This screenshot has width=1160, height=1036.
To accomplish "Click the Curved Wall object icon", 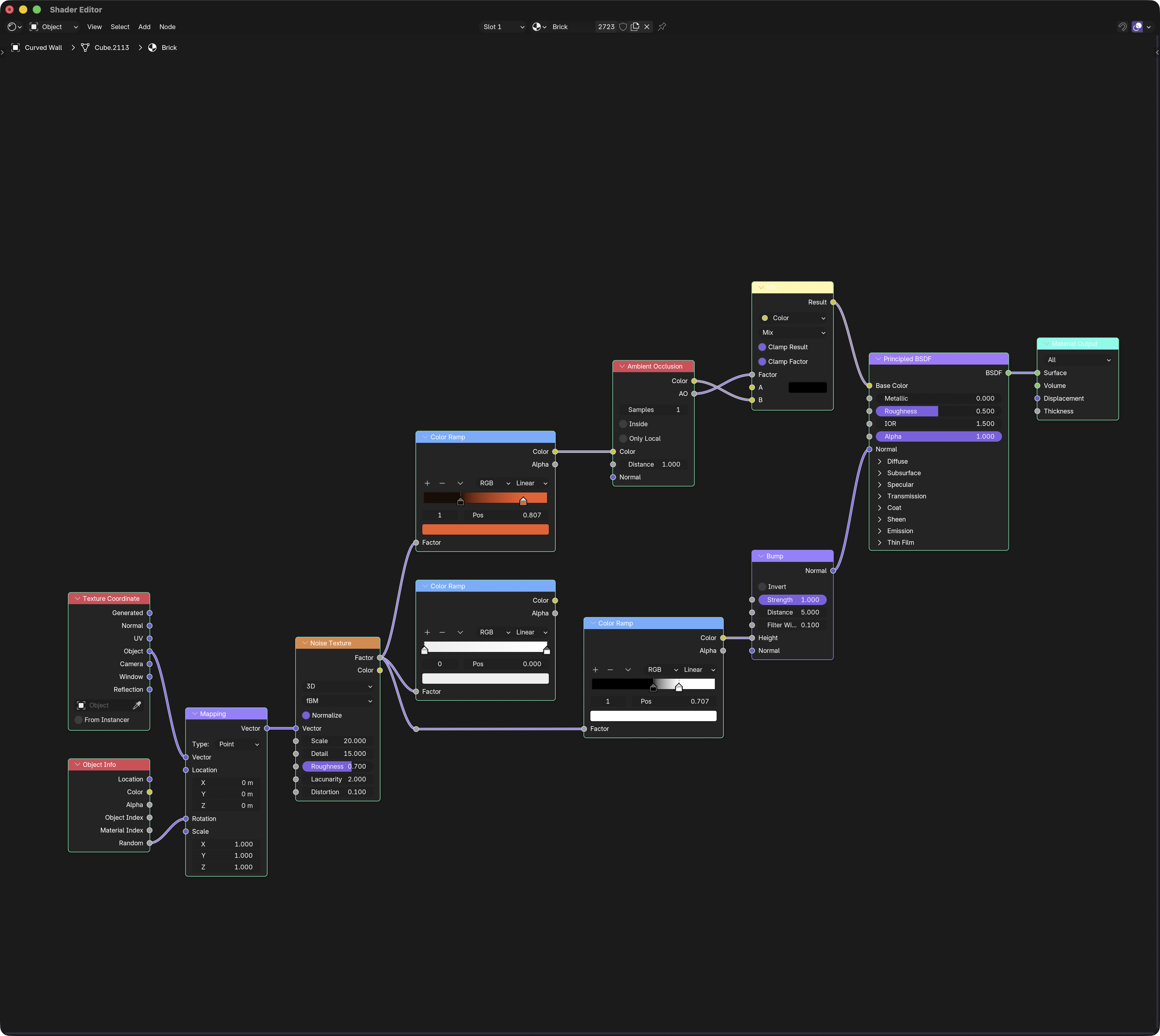I will (x=15, y=48).
